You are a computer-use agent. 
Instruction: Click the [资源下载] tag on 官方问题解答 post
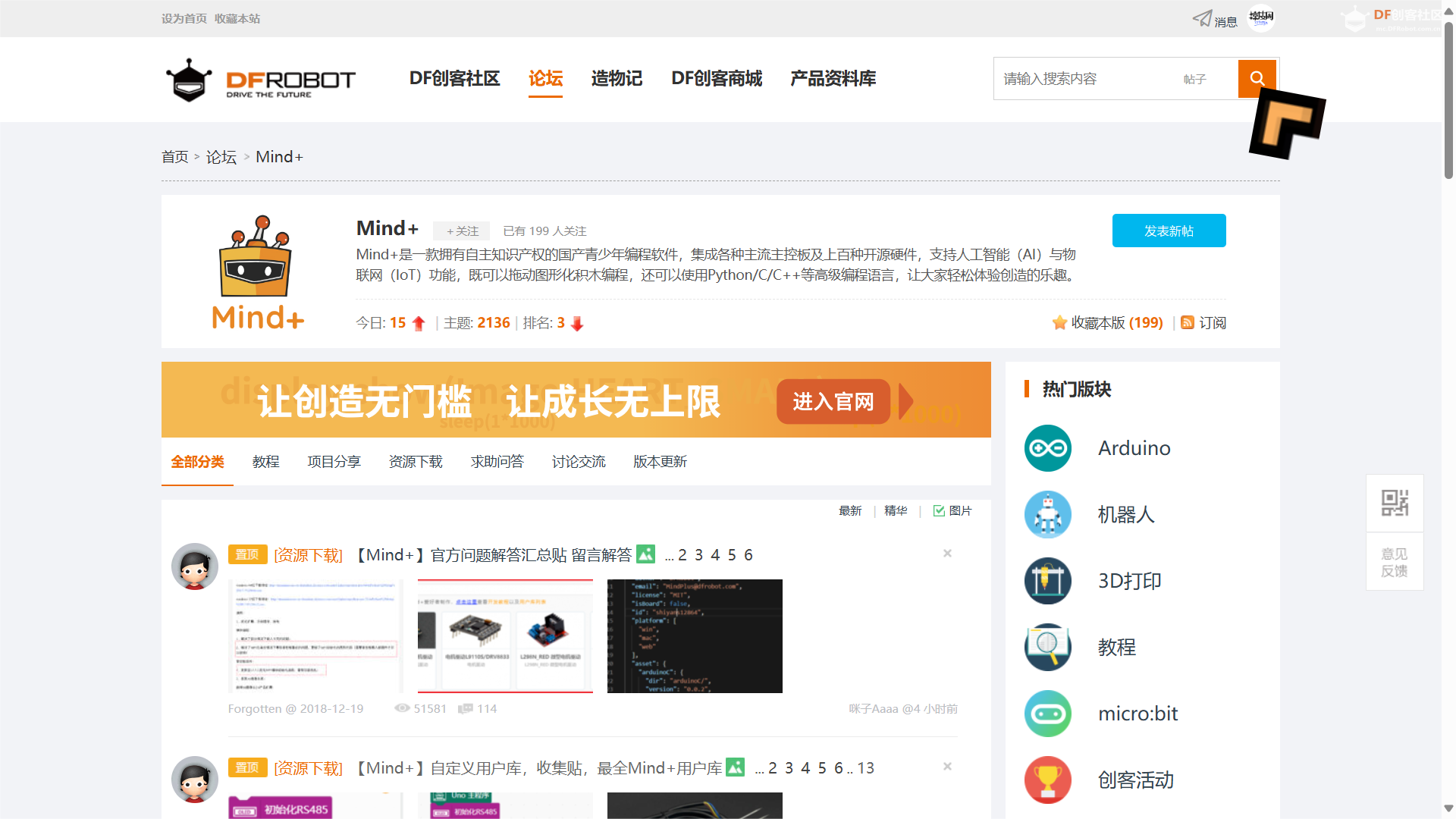pos(308,555)
